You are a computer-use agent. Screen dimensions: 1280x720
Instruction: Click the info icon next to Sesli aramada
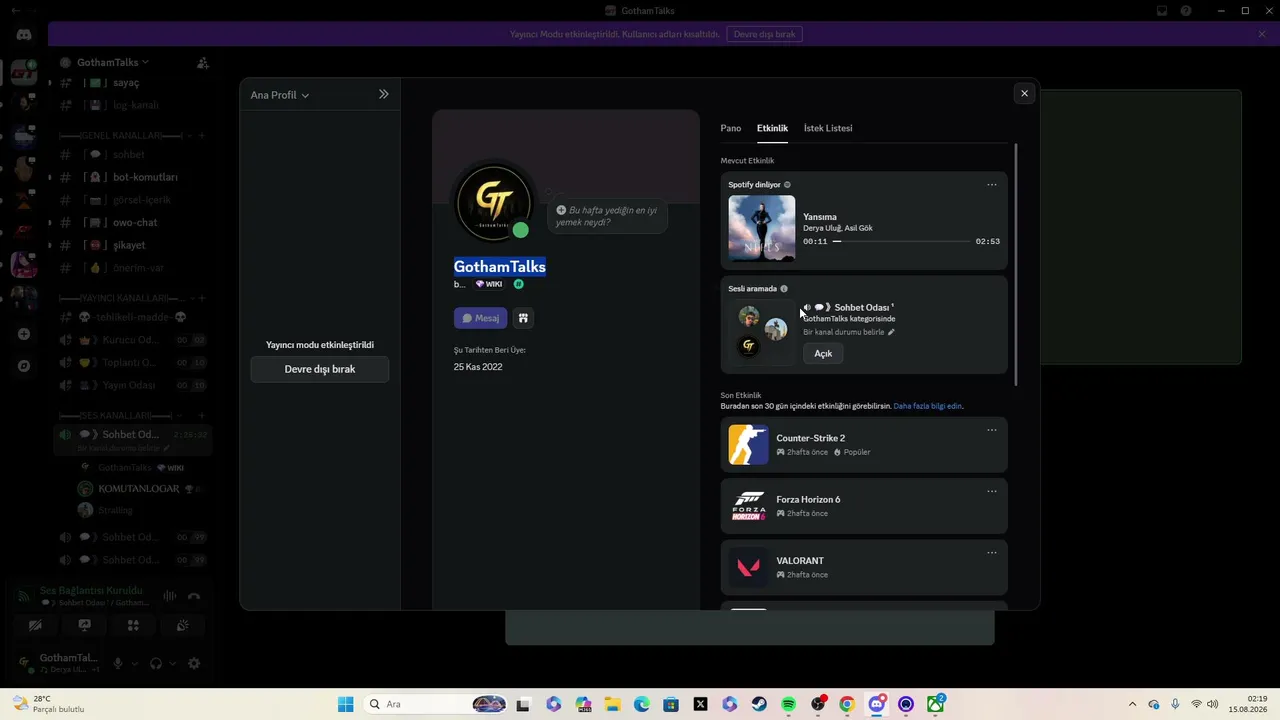pos(784,289)
